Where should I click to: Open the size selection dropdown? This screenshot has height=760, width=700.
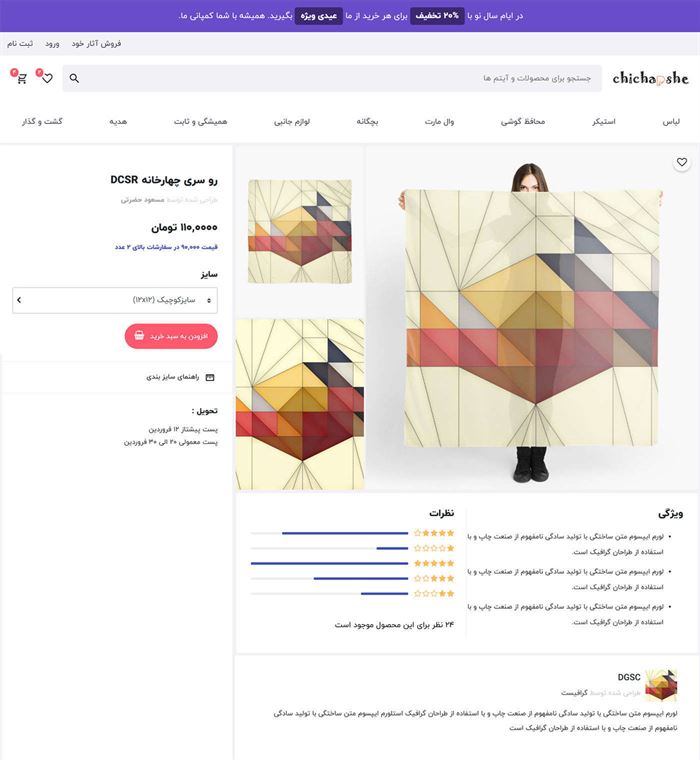[115, 300]
